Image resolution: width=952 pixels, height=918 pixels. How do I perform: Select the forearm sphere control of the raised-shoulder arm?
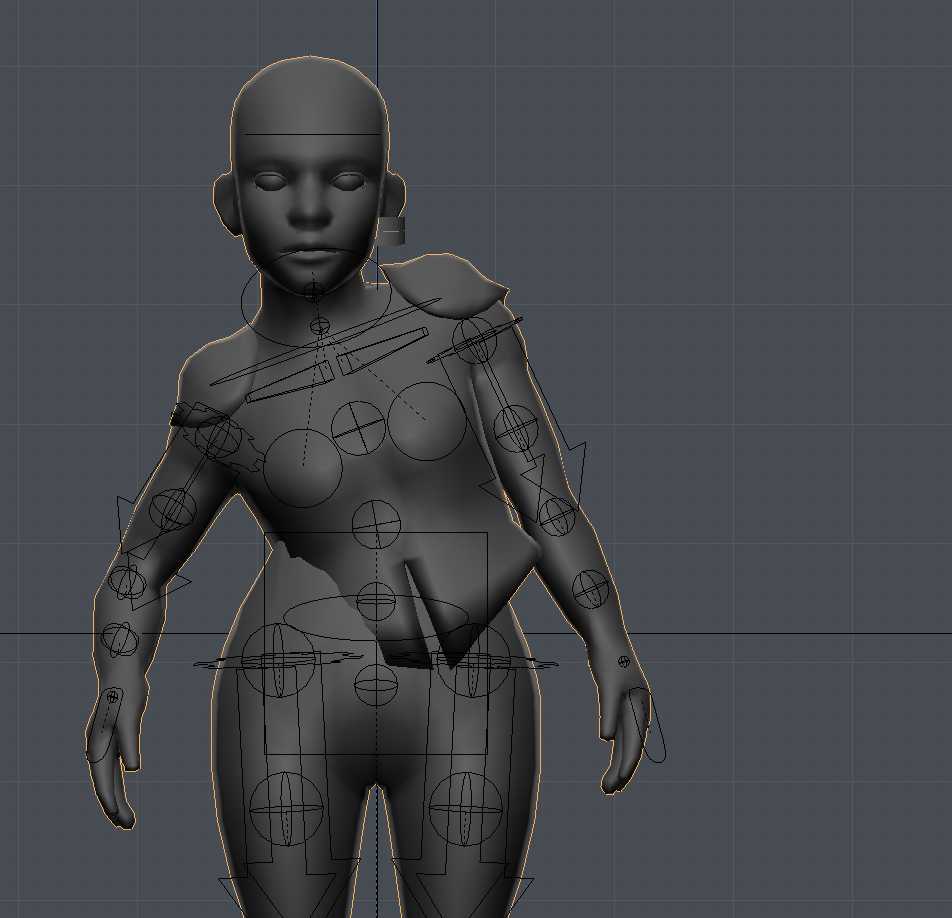click(591, 589)
